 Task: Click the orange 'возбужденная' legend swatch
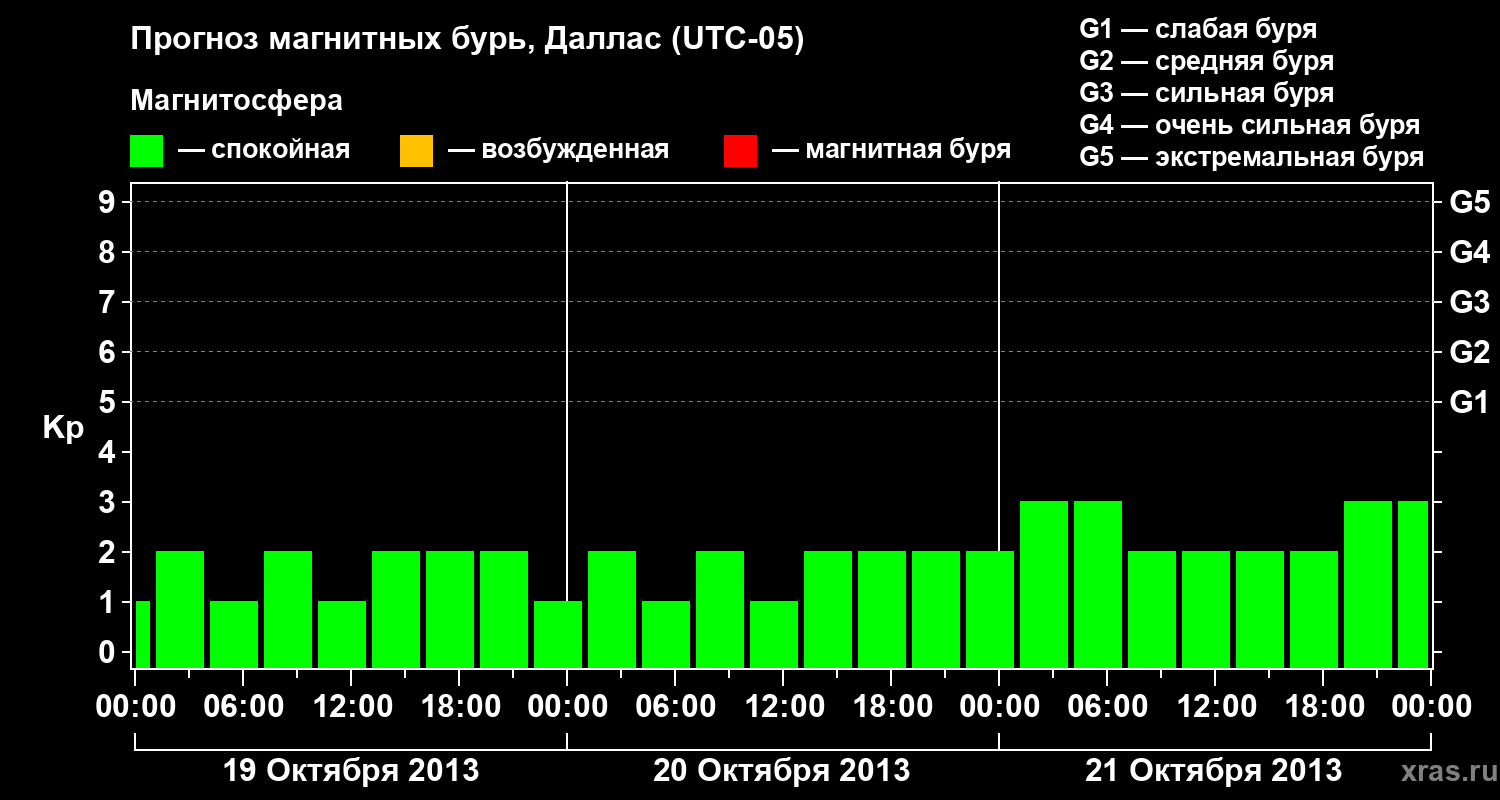click(416, 151)
